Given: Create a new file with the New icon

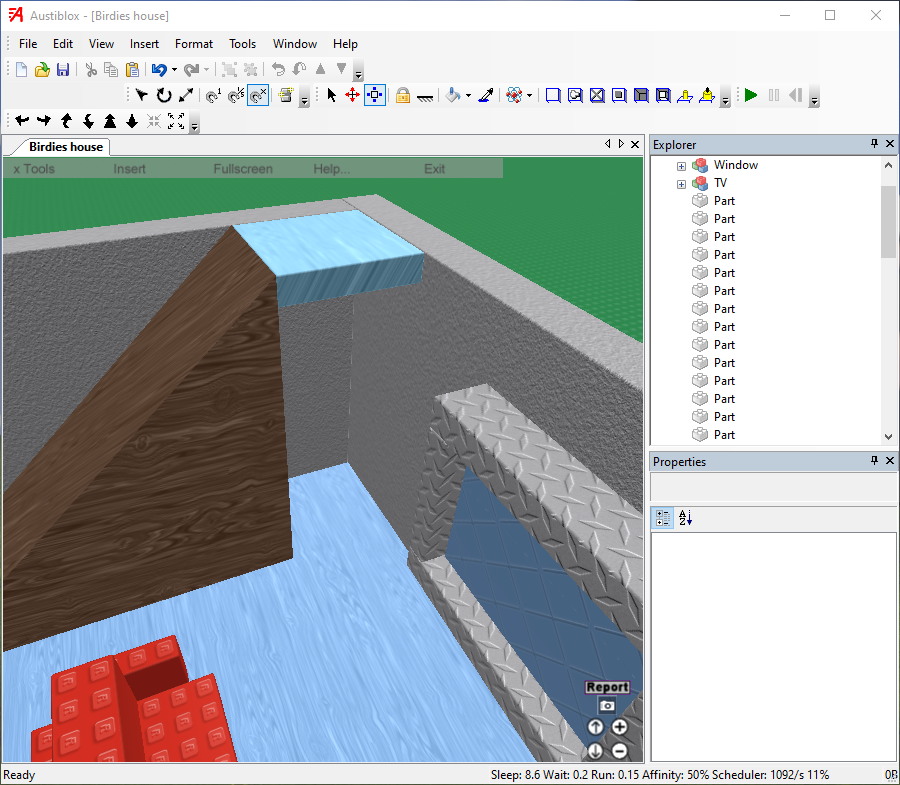Looking at the screenshot, I should click(x=21, y=70).
